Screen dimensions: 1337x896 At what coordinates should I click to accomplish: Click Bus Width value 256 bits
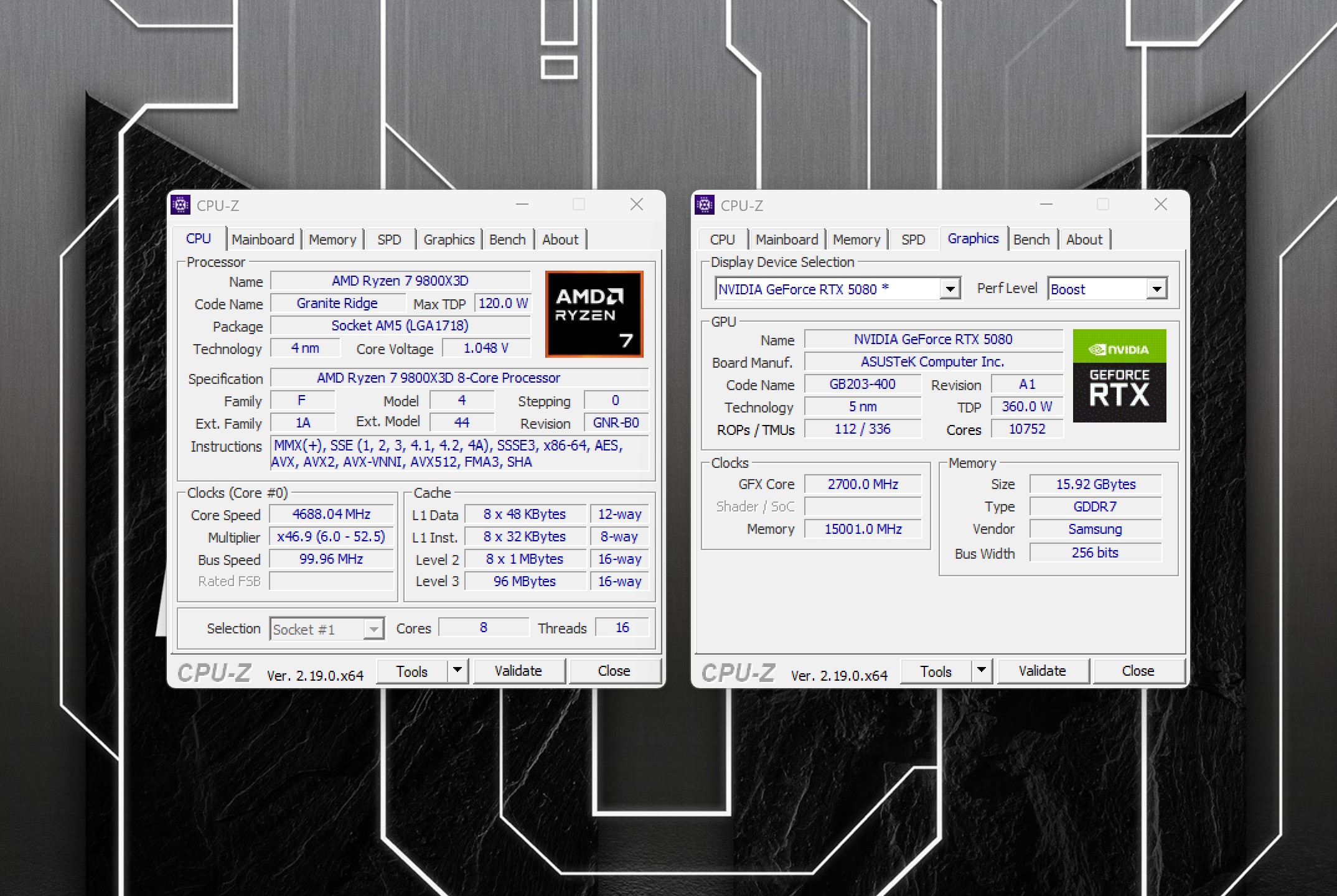pos(1095,553)
